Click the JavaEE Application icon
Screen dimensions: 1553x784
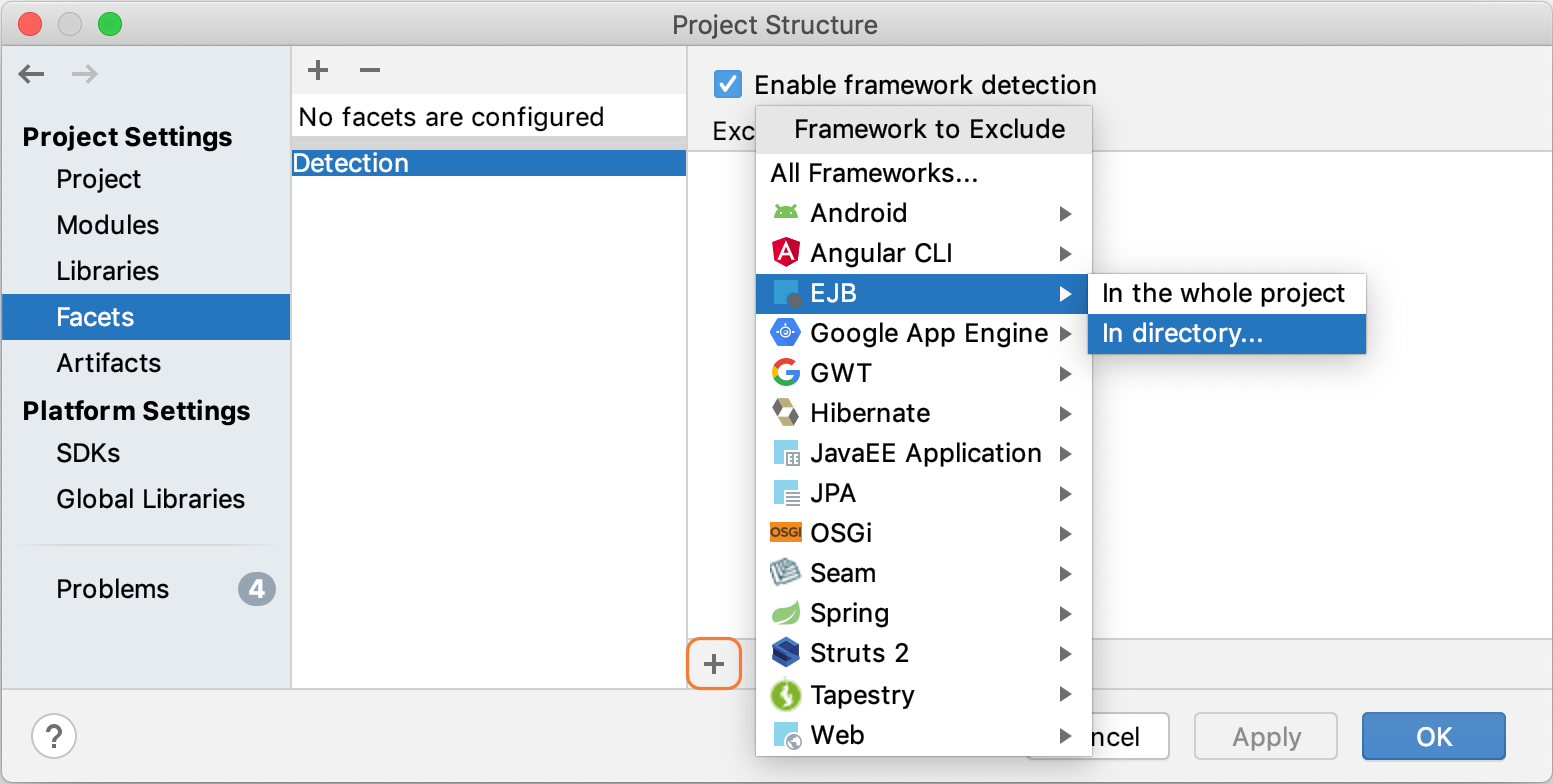(786, 453)
